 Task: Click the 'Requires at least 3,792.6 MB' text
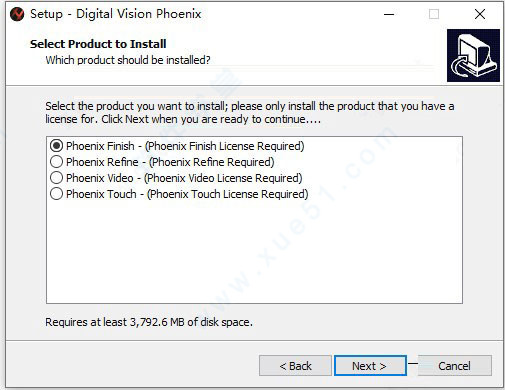[149, 322]
